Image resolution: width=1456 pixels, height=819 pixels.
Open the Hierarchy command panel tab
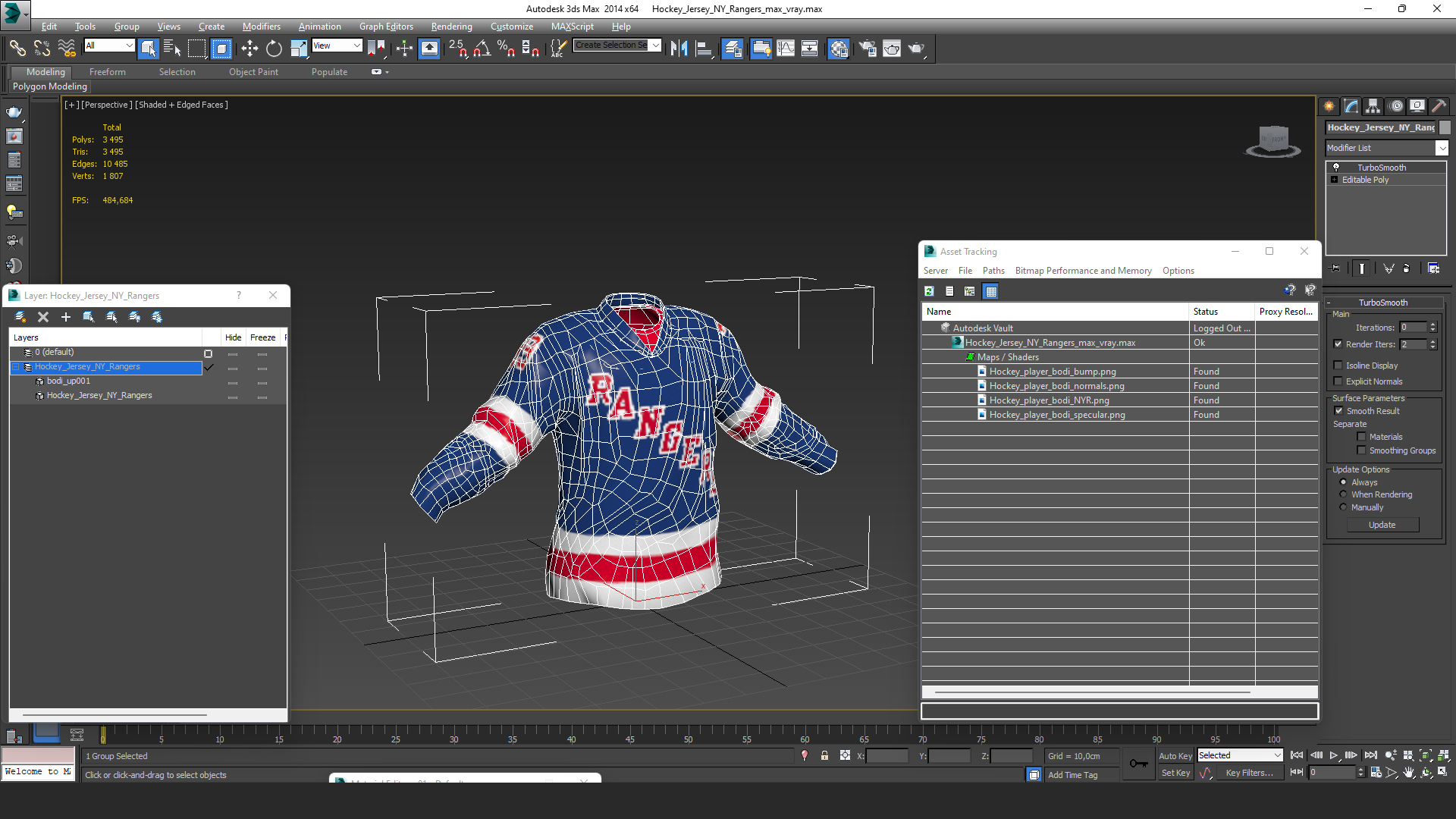pos(1373,106)
